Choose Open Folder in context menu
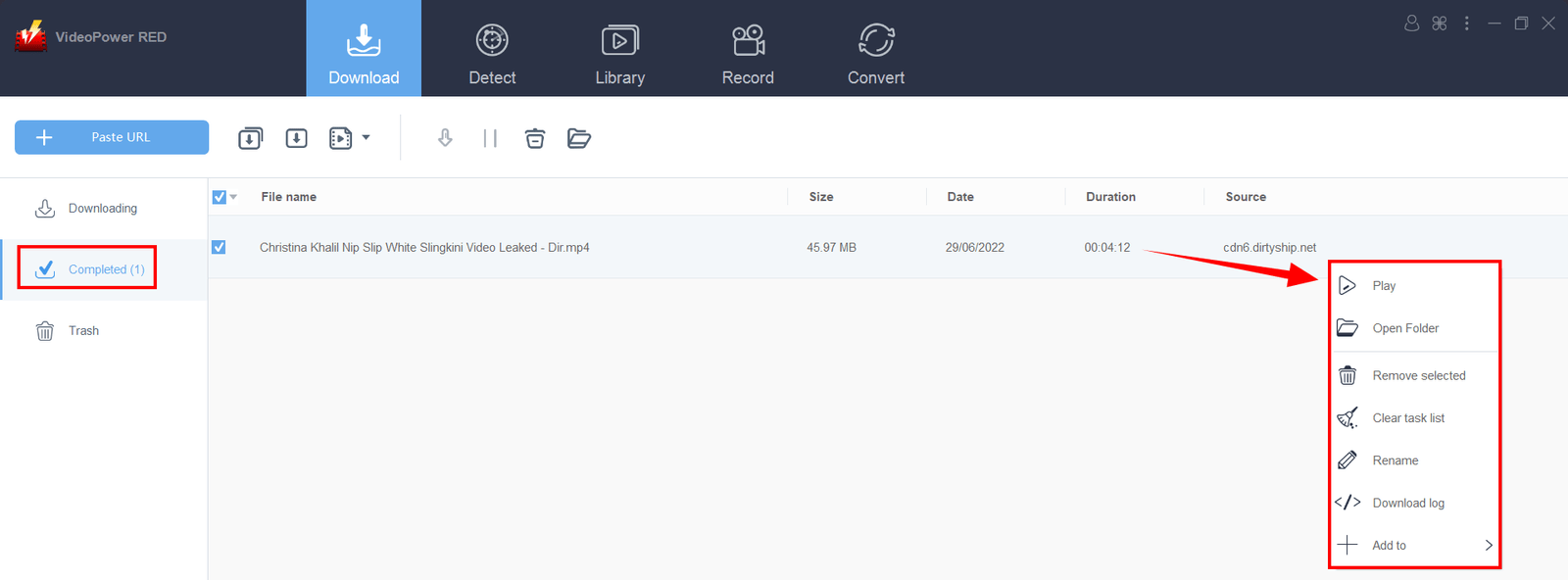 point(1415,328)
